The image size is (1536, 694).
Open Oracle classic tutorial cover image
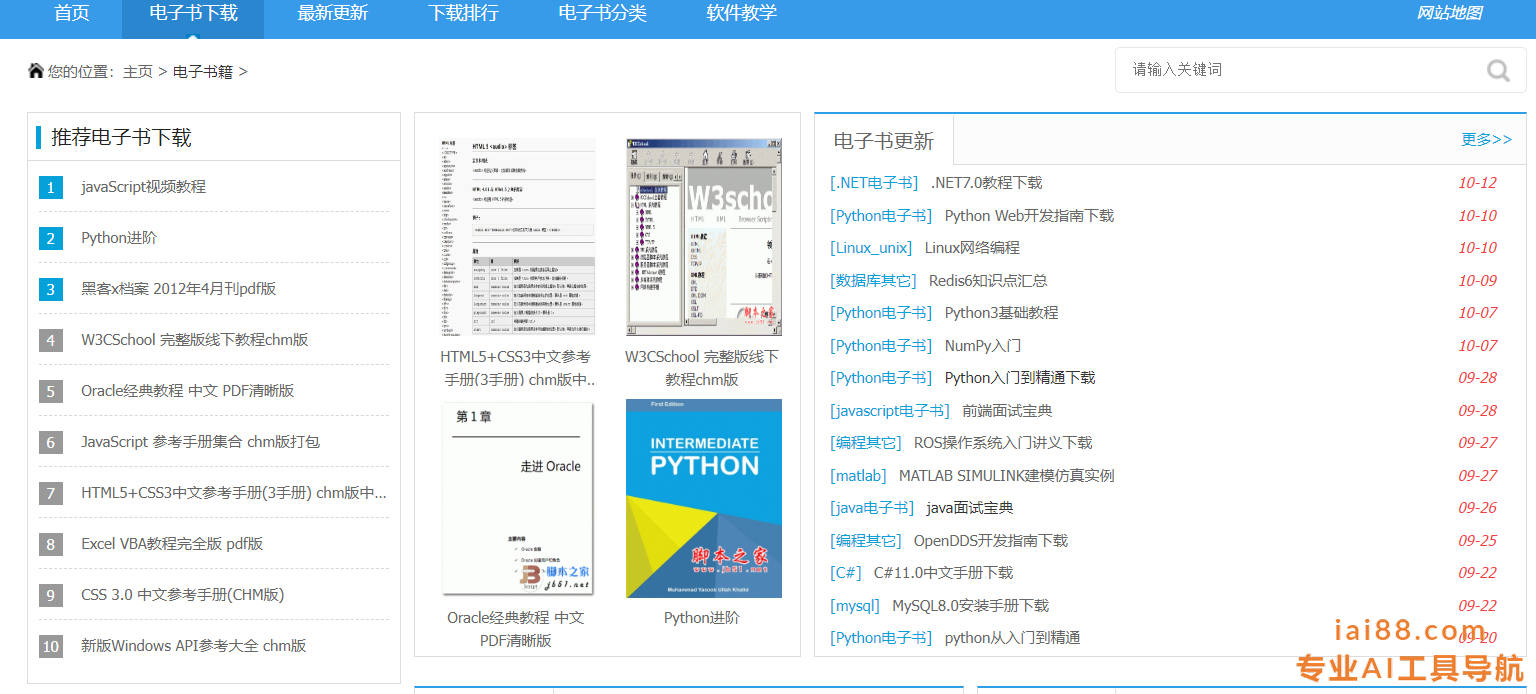(x=518, y=498)
